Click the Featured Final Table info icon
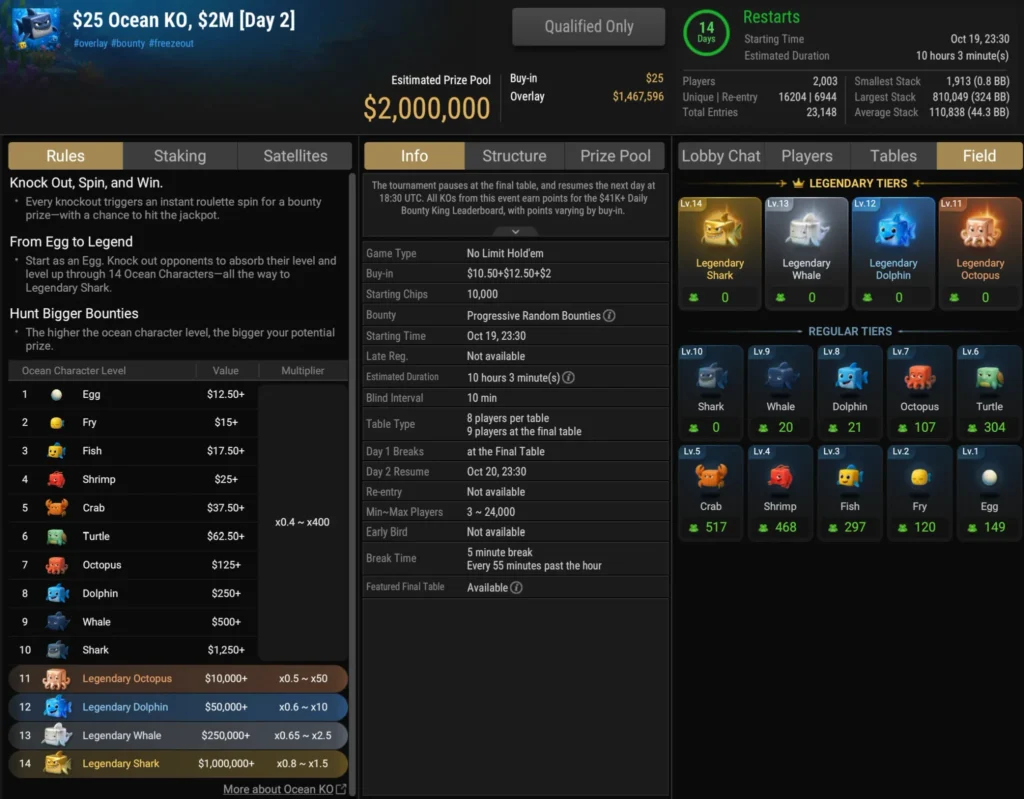The width and height of the screenshot is (1024, 799). point(517,587)
